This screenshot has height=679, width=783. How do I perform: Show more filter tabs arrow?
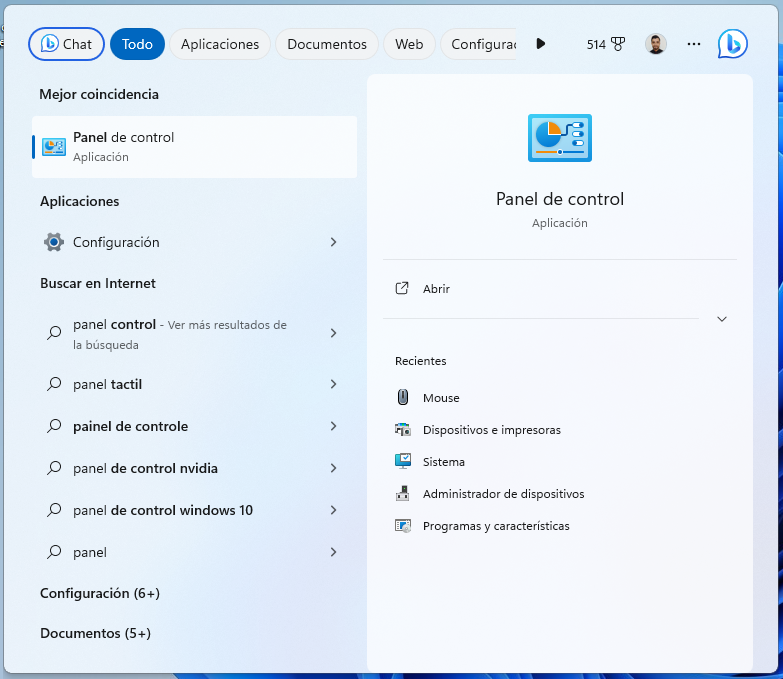(x=540, y=44)
